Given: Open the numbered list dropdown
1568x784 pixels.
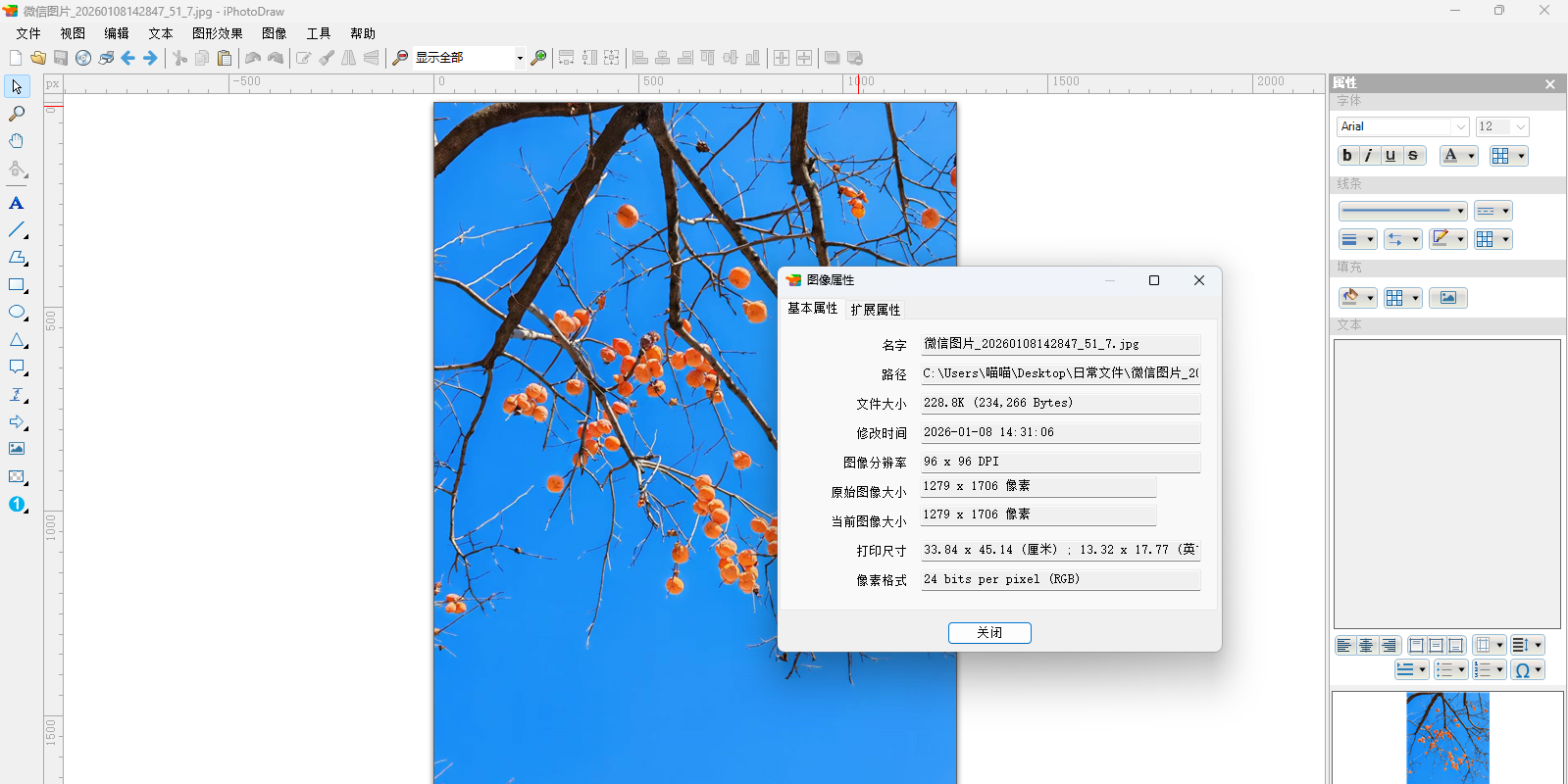Looking at the screenshot, I should (1490, 670).
